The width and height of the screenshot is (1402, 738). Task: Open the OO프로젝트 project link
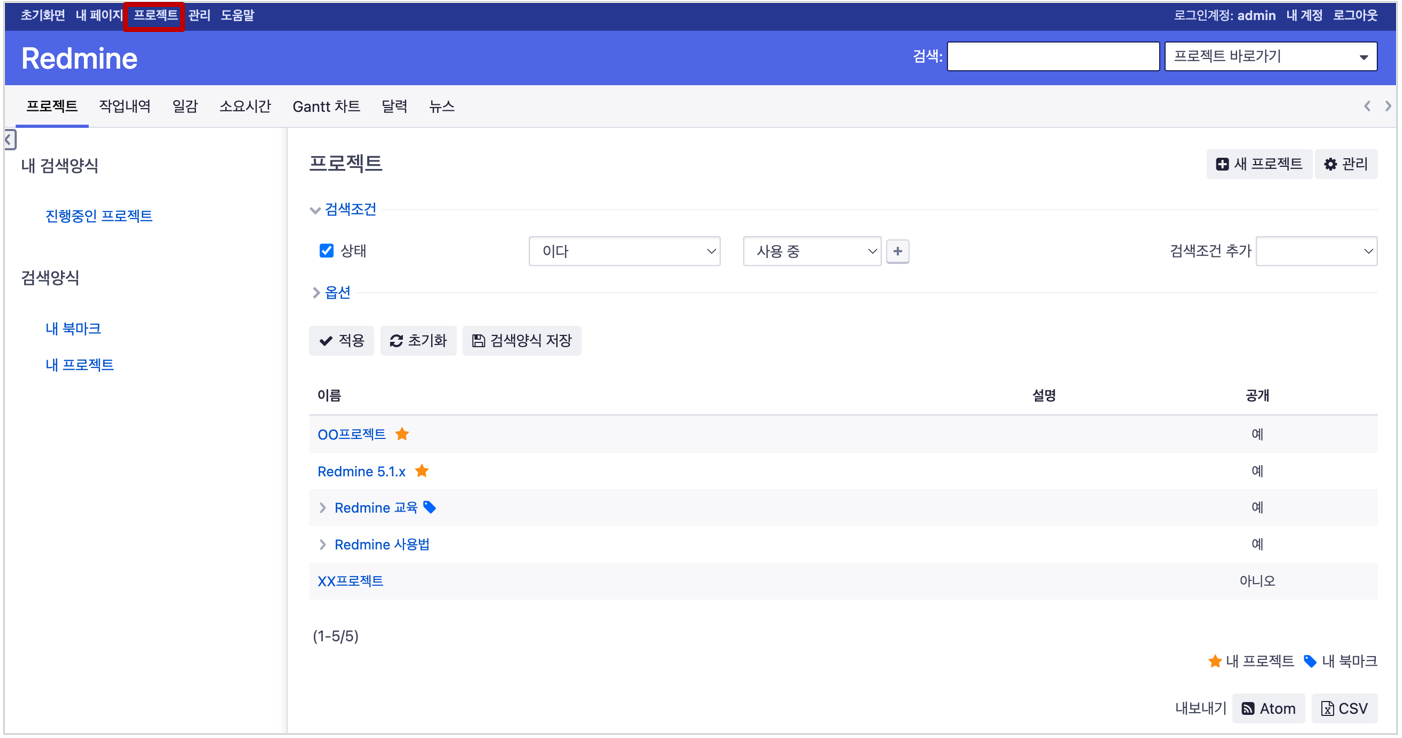click(352, 434)
